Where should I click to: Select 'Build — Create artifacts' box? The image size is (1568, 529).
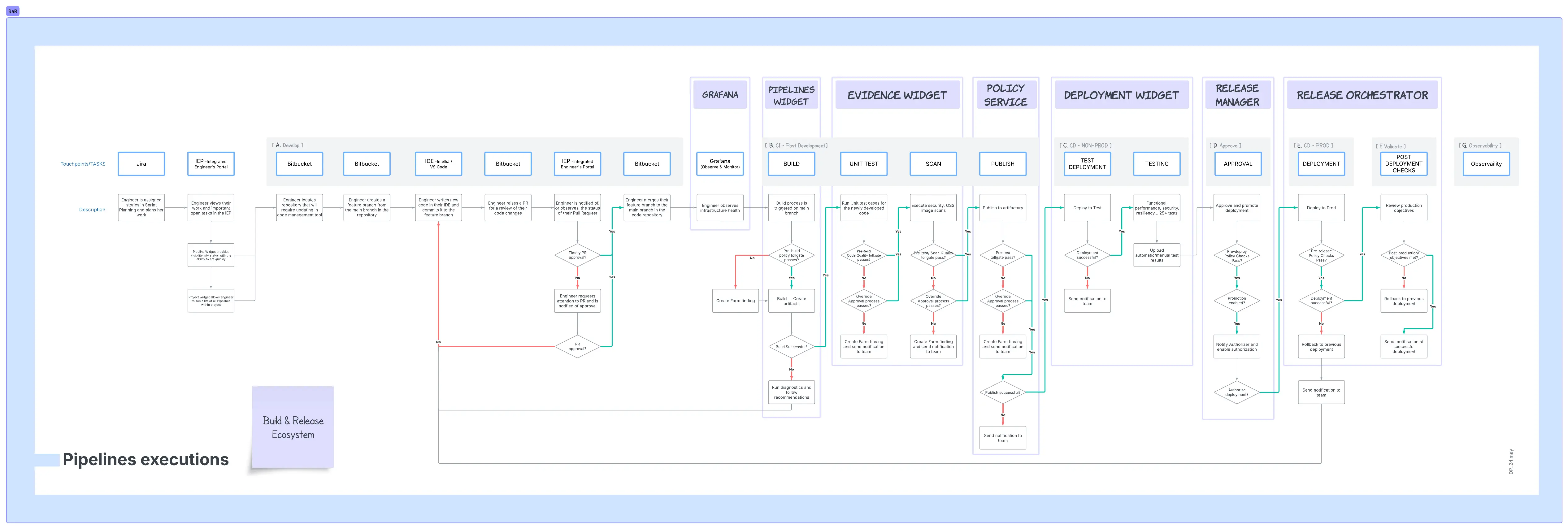791,301
